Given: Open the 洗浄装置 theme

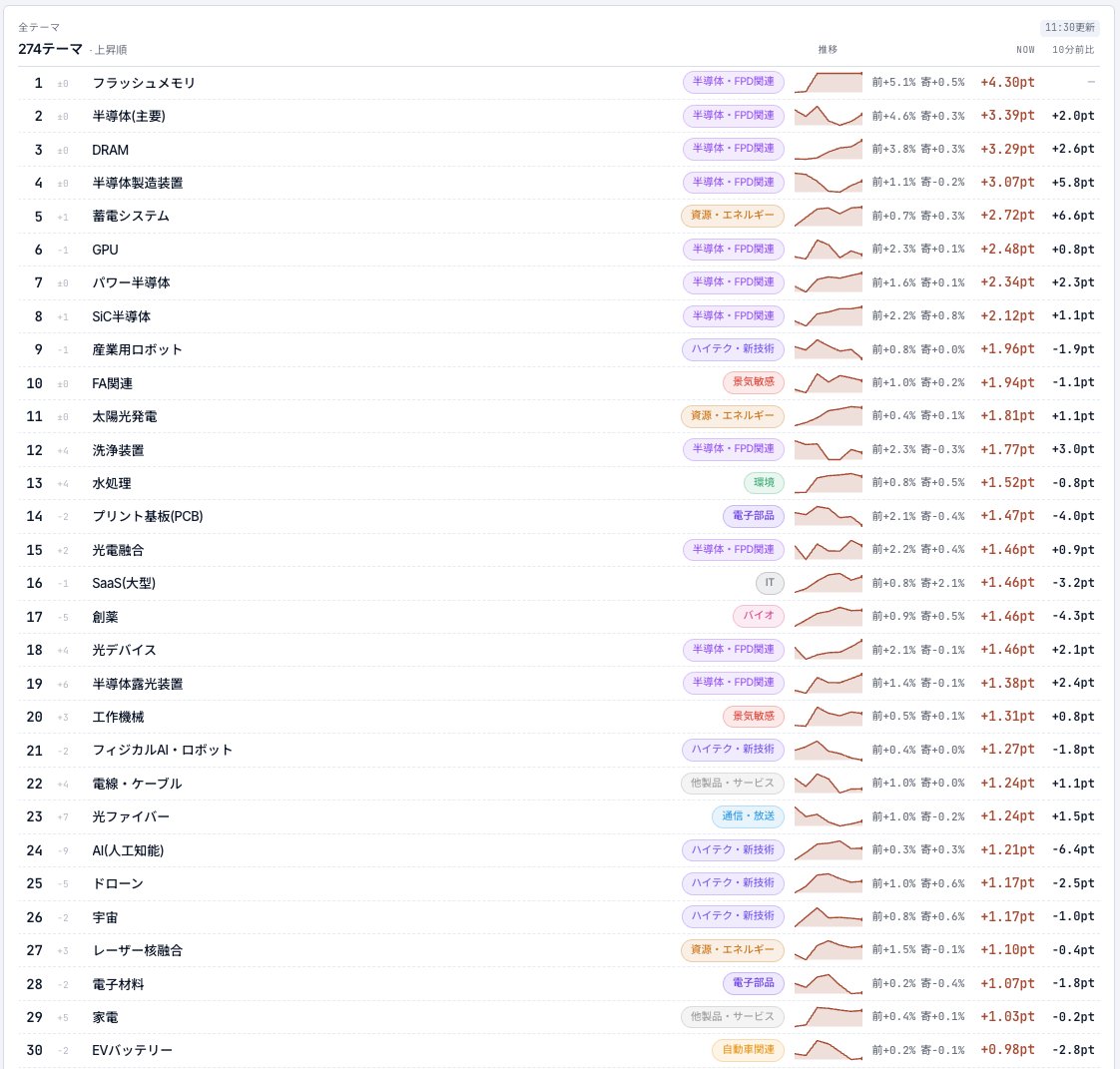Looking at the screenshot, I should [118, 450].
